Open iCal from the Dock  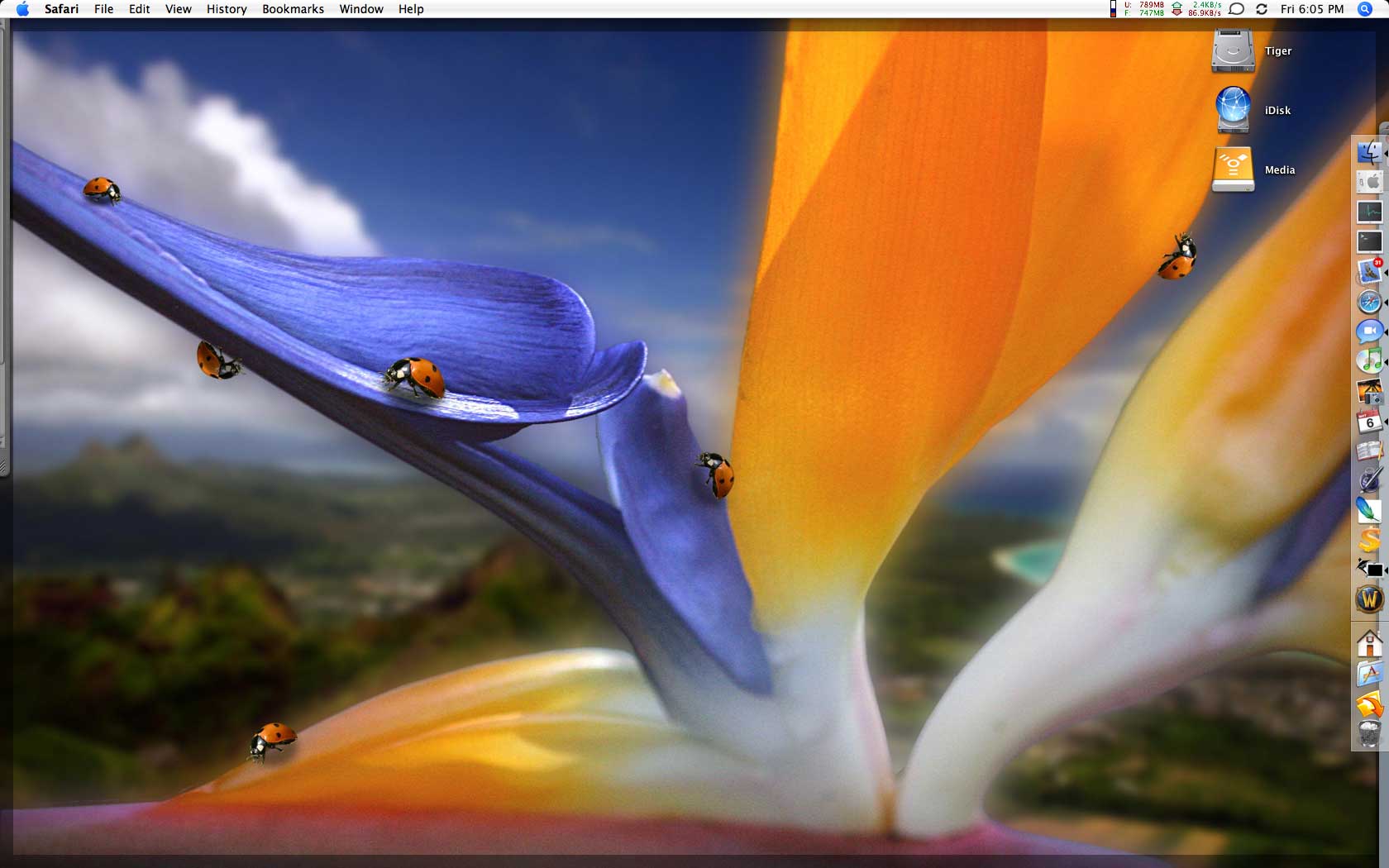tap(1370, 421)
